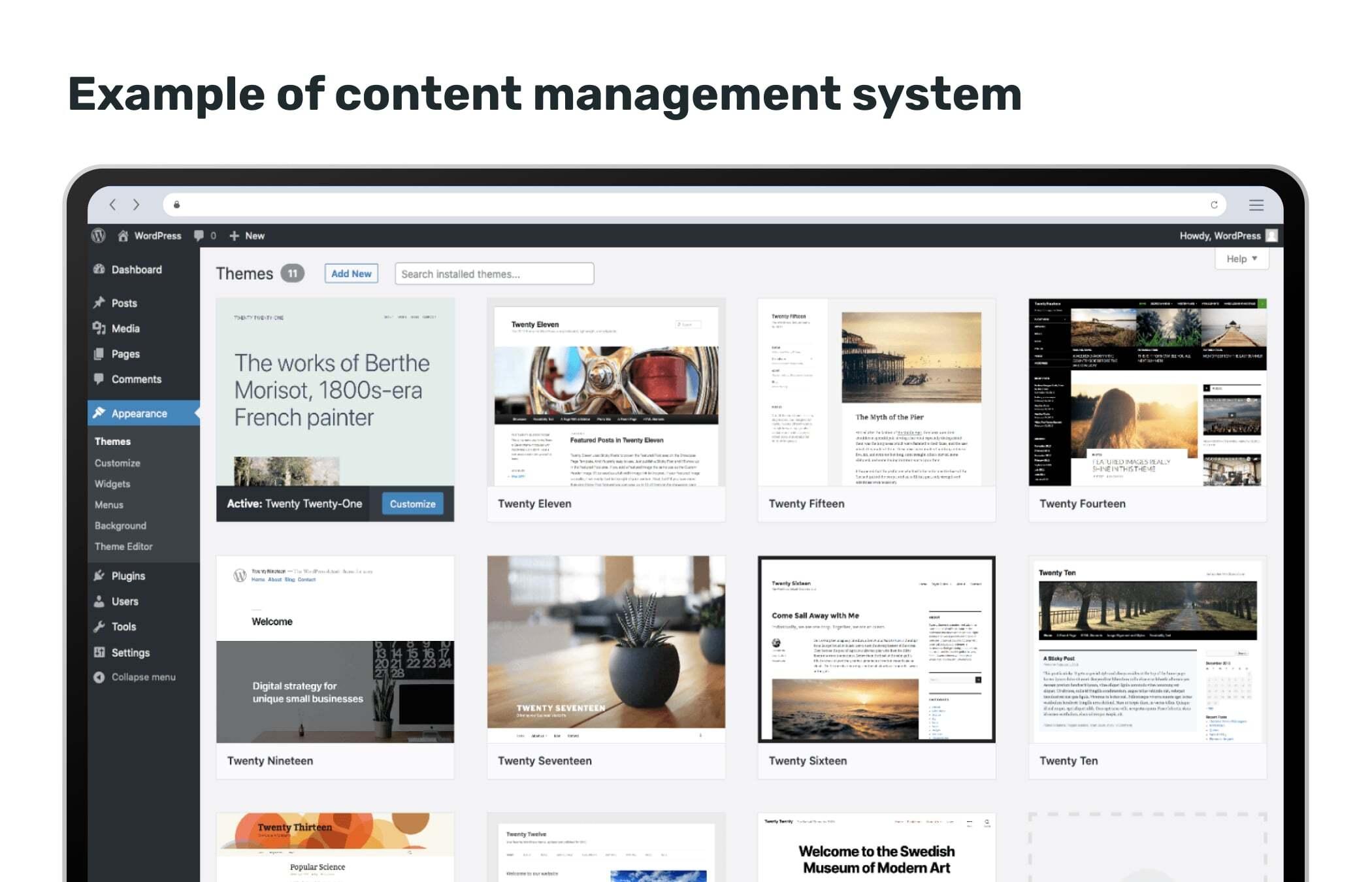Click the Plugins plug icon in sidebar

tap(99, 576)
